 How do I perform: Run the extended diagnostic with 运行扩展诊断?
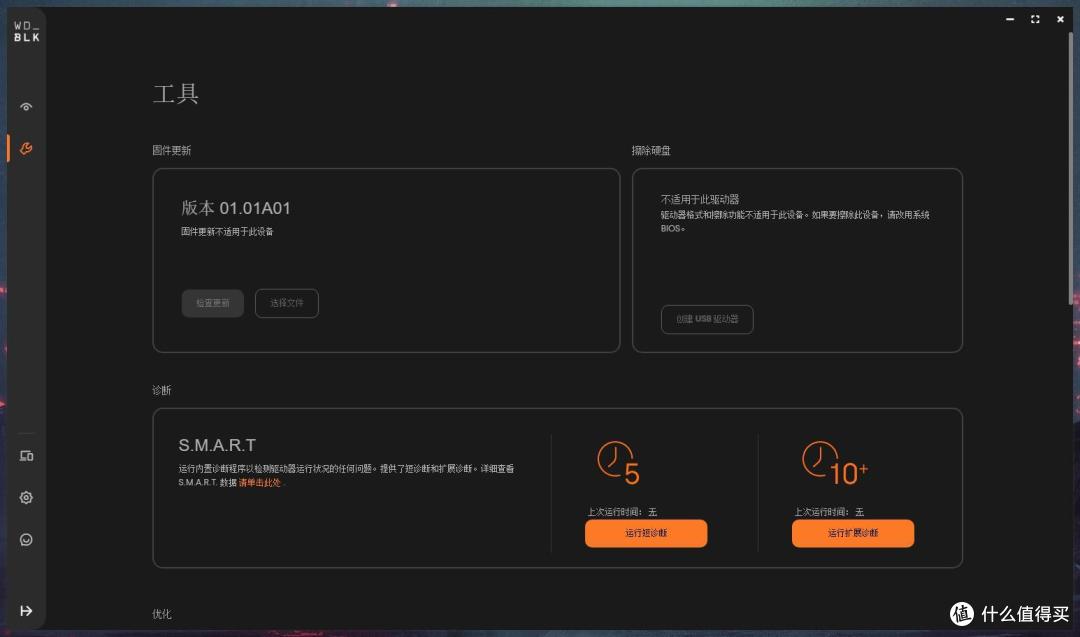point(853,533)
